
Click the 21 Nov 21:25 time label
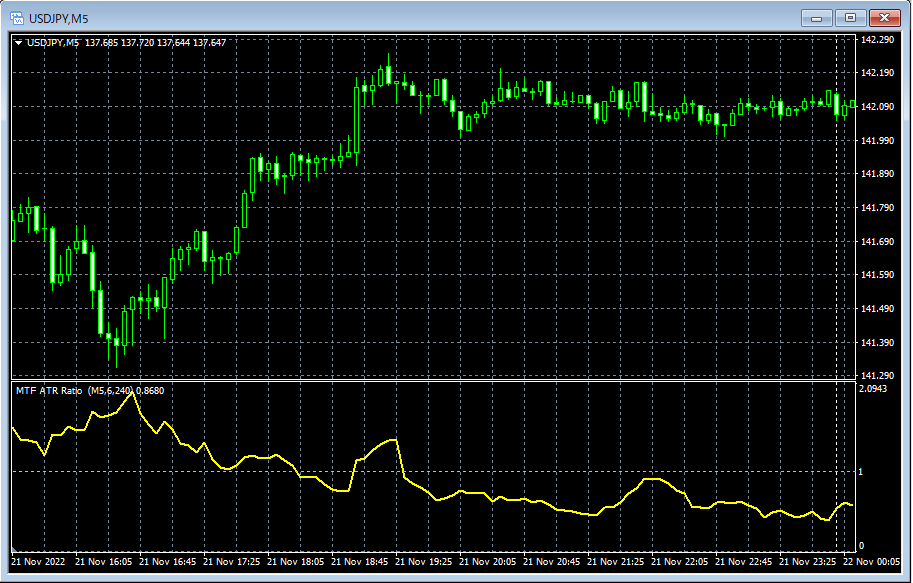[x=615, y=562]
